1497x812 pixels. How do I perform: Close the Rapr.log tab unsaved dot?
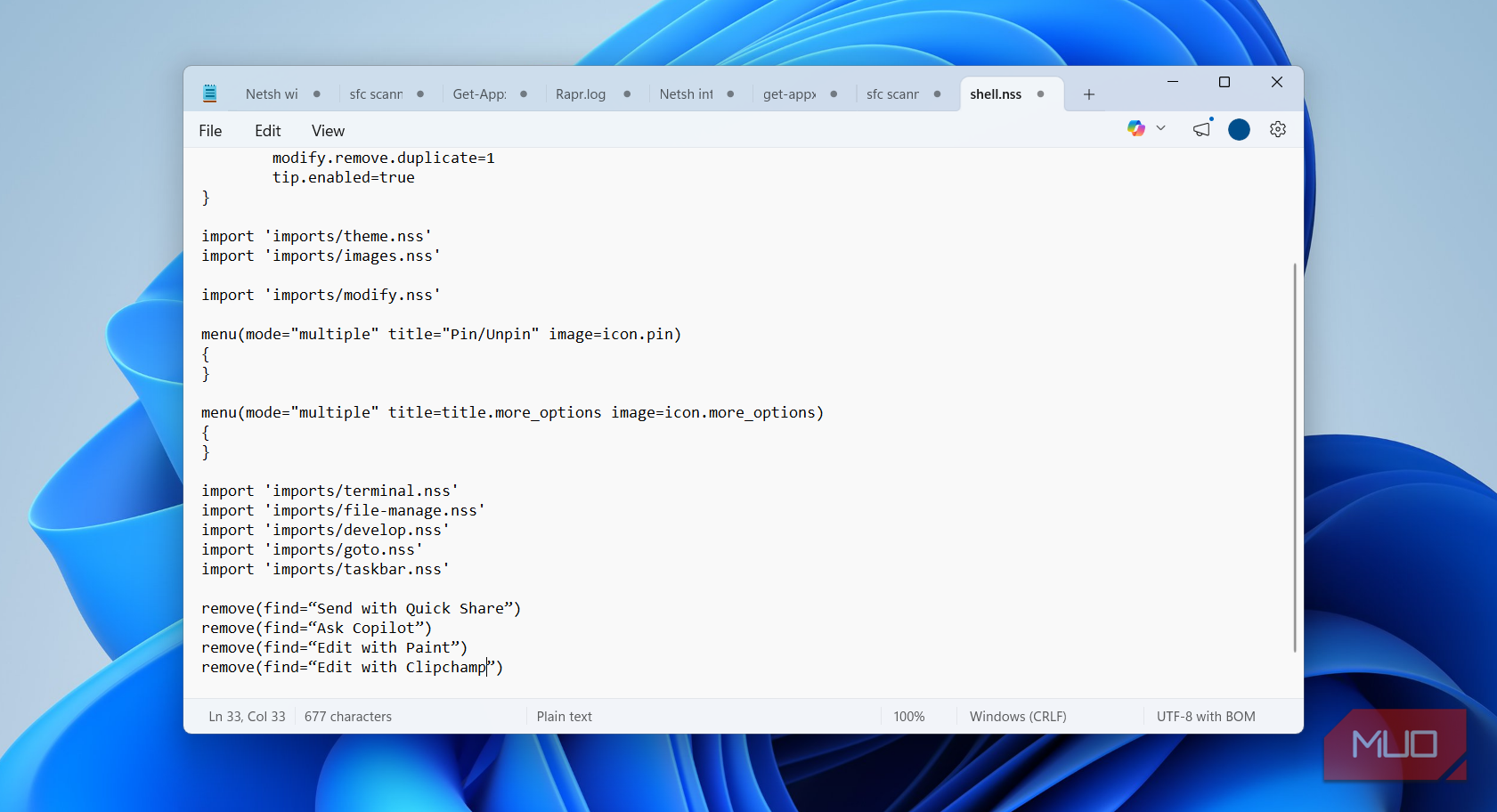[627, 94]
